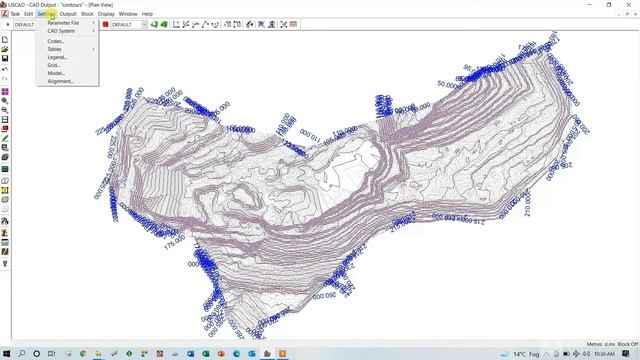Screen dimensions: 640x360
Task: Click the taskbar clock showing 10:30 AM
Action: click(x=604, y=354)
